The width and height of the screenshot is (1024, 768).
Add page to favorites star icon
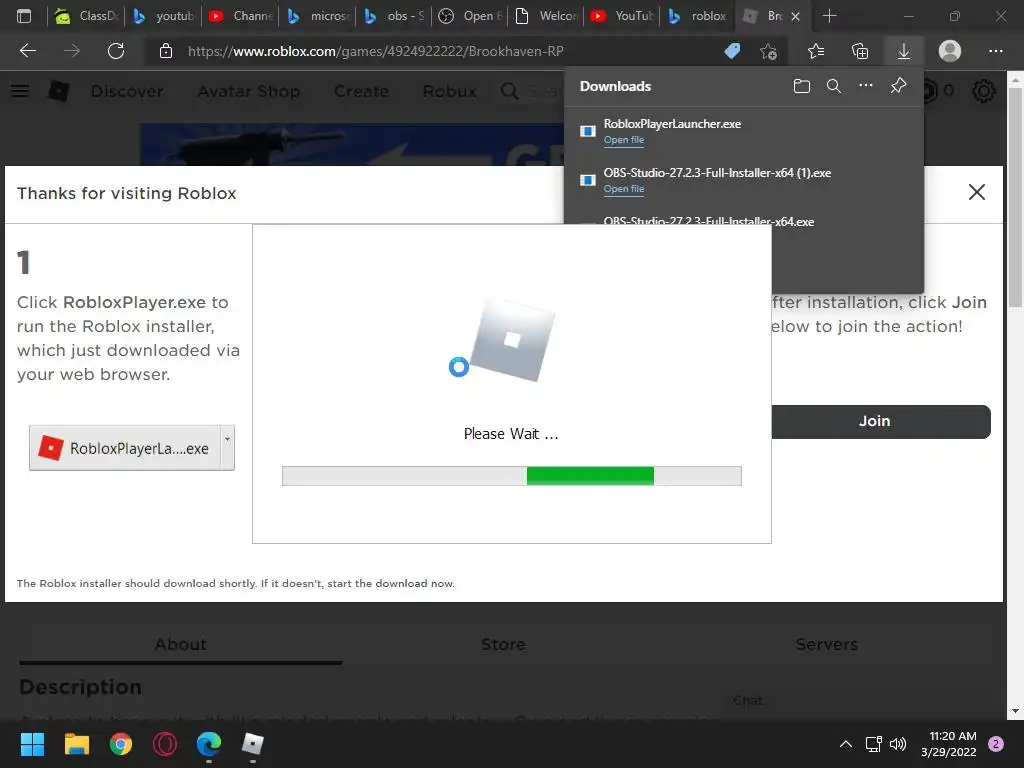769,51
